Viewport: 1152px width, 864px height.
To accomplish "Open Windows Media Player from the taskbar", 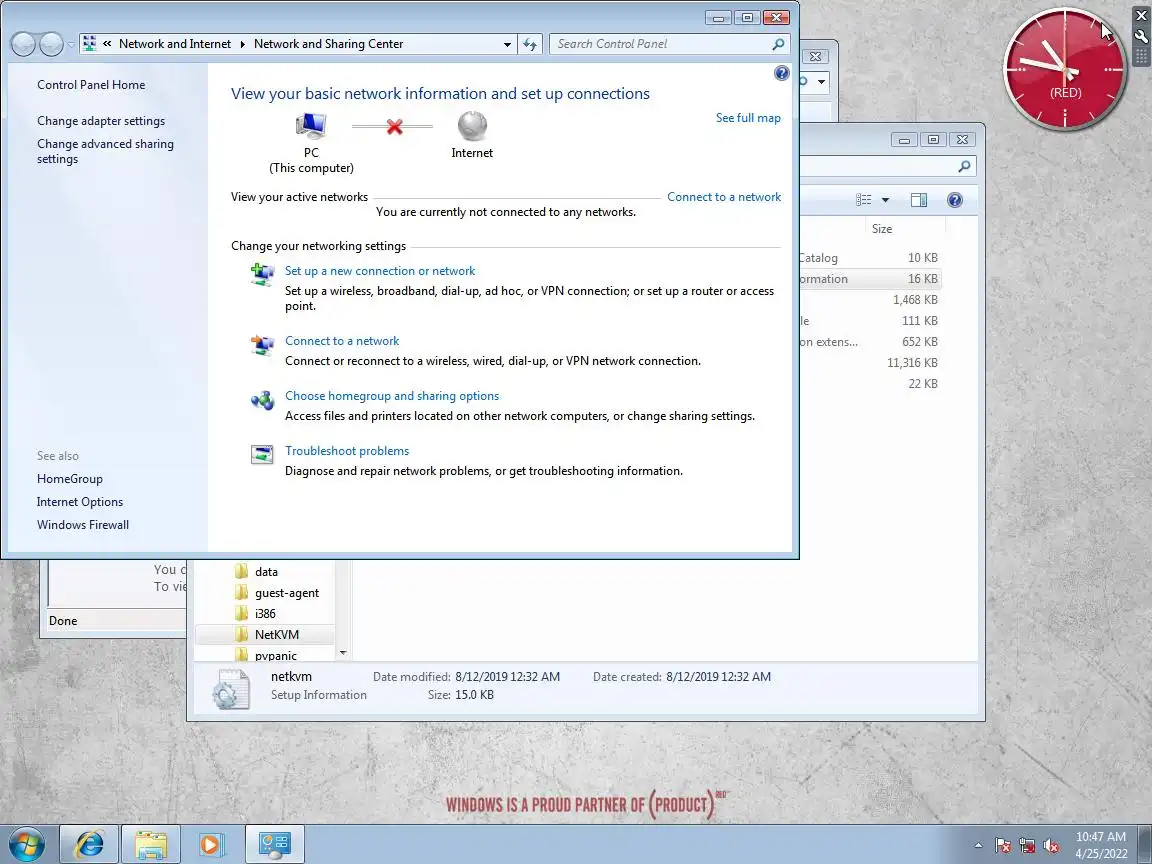I will tap(212, 844).
